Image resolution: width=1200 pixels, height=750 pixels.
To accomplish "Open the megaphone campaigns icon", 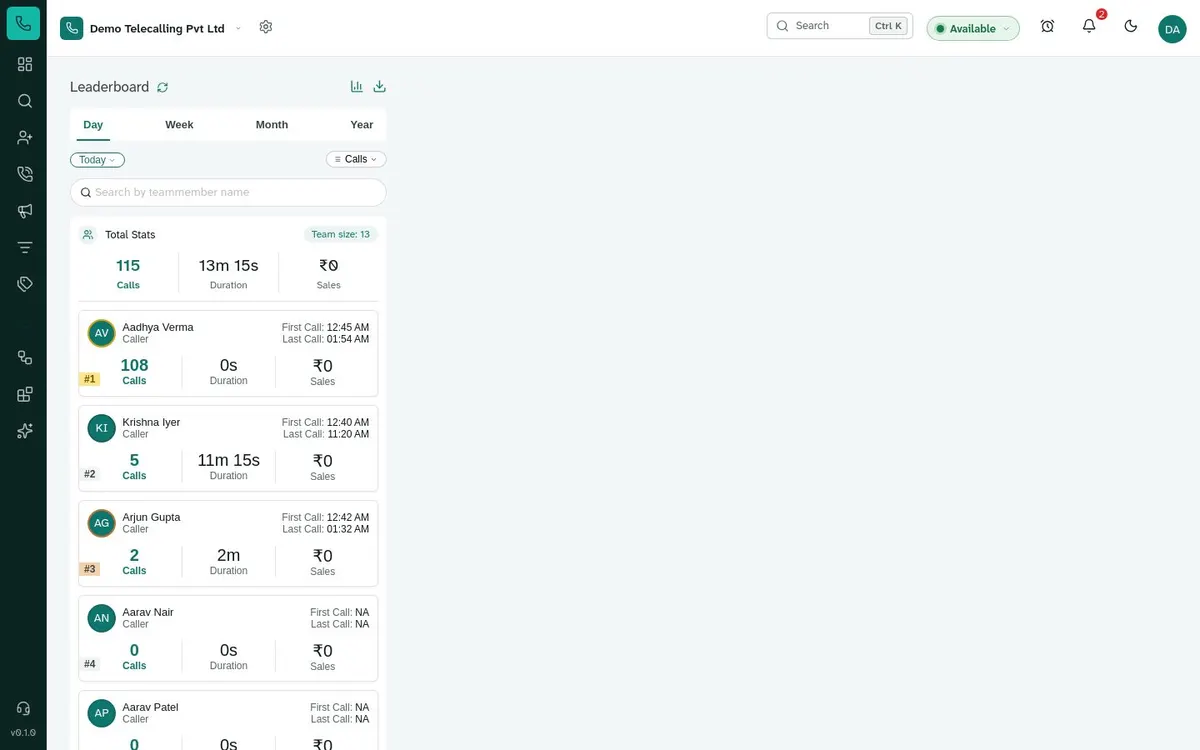I will 25,211.
